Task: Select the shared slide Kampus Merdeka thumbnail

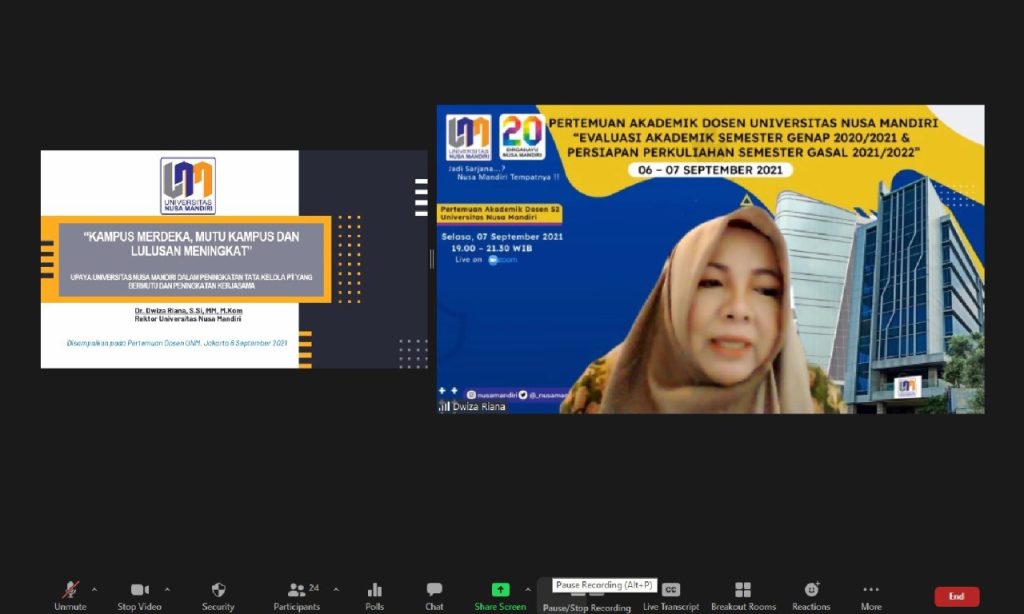Action: pos(234,259)
